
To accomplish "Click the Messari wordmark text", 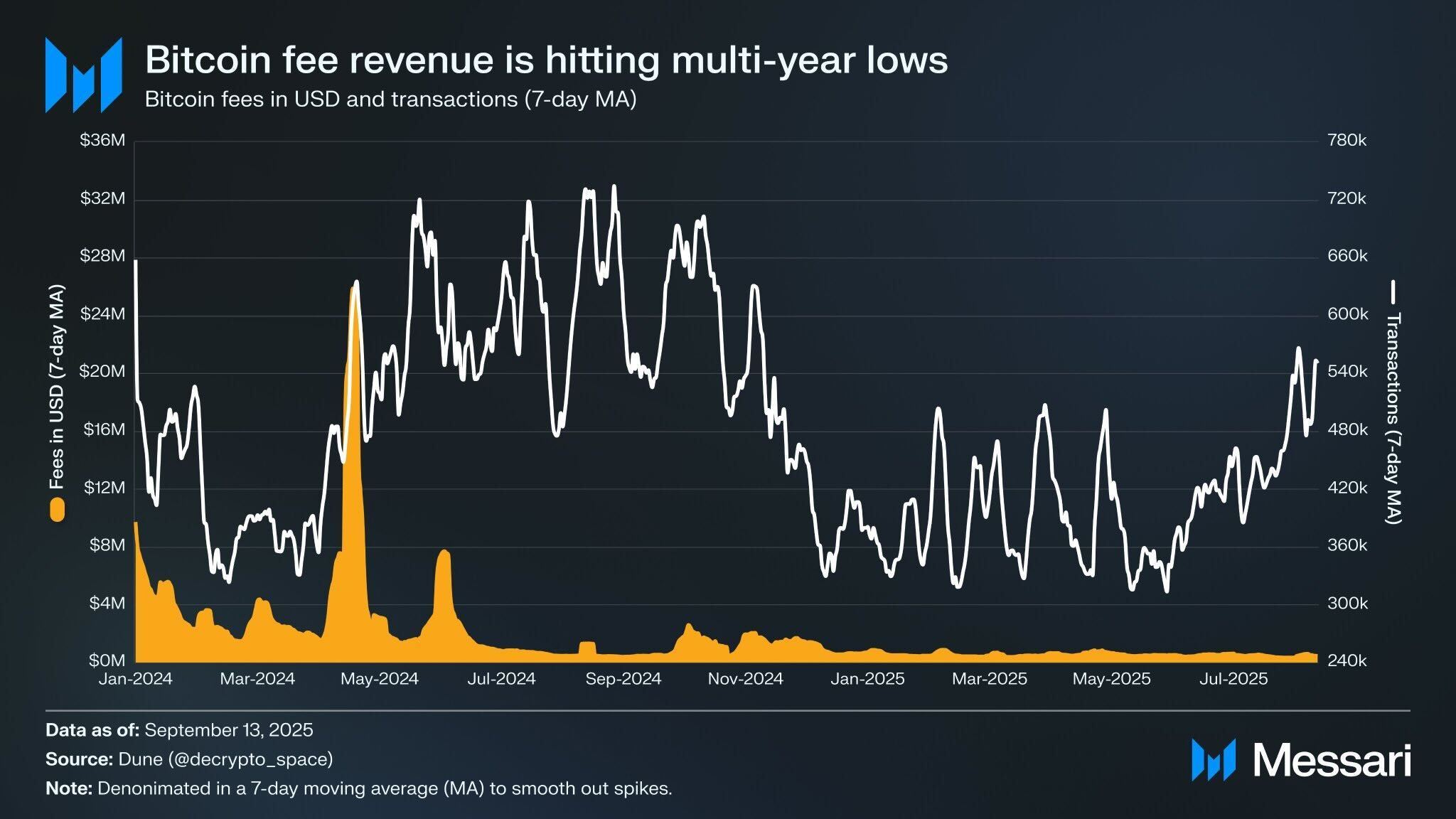I will [1332, 760].
